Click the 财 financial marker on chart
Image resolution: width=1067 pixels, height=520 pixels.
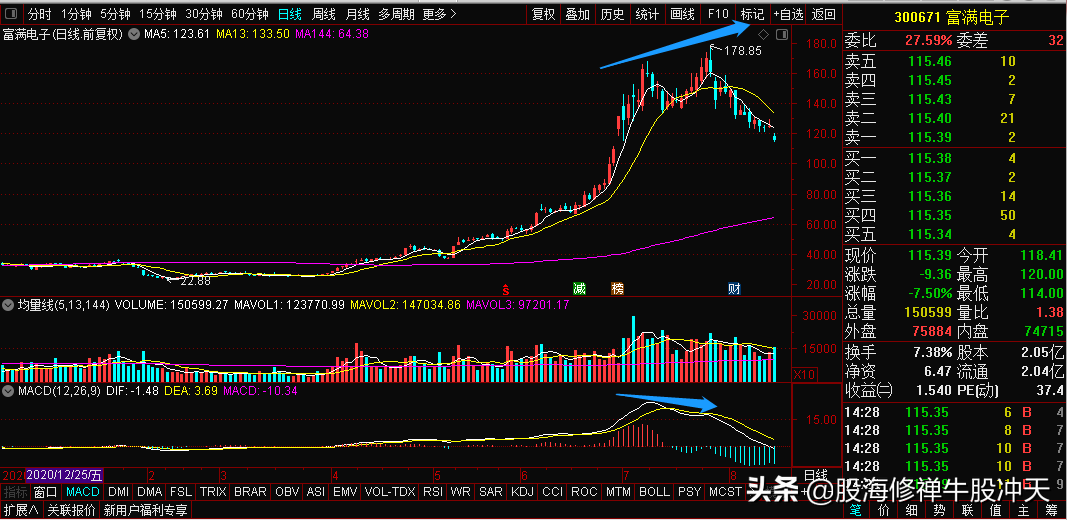tap(734, 288)
